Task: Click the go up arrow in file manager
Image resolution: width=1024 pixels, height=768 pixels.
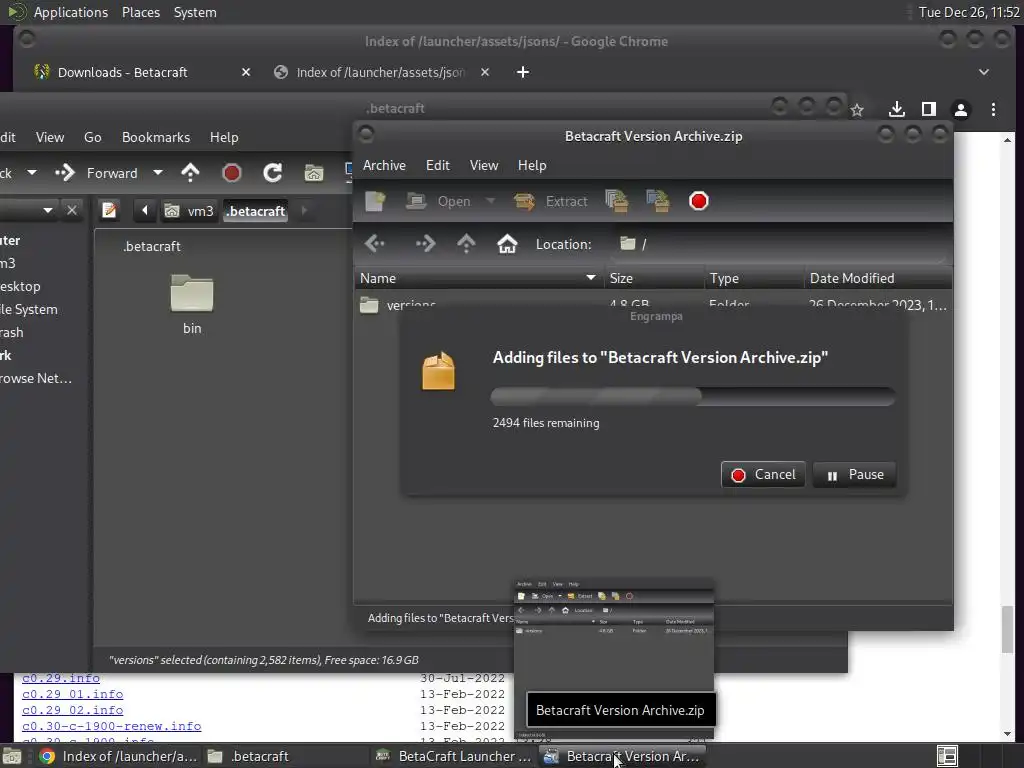Action: click(x=190, y=173)
